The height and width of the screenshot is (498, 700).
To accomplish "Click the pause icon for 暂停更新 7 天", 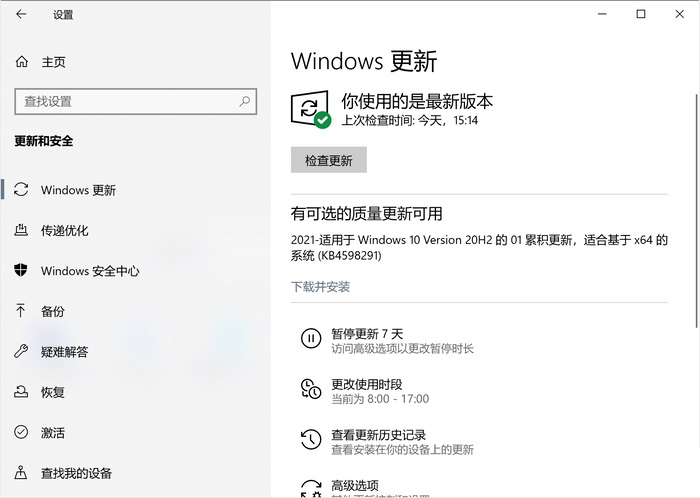I will pos(311,339).
